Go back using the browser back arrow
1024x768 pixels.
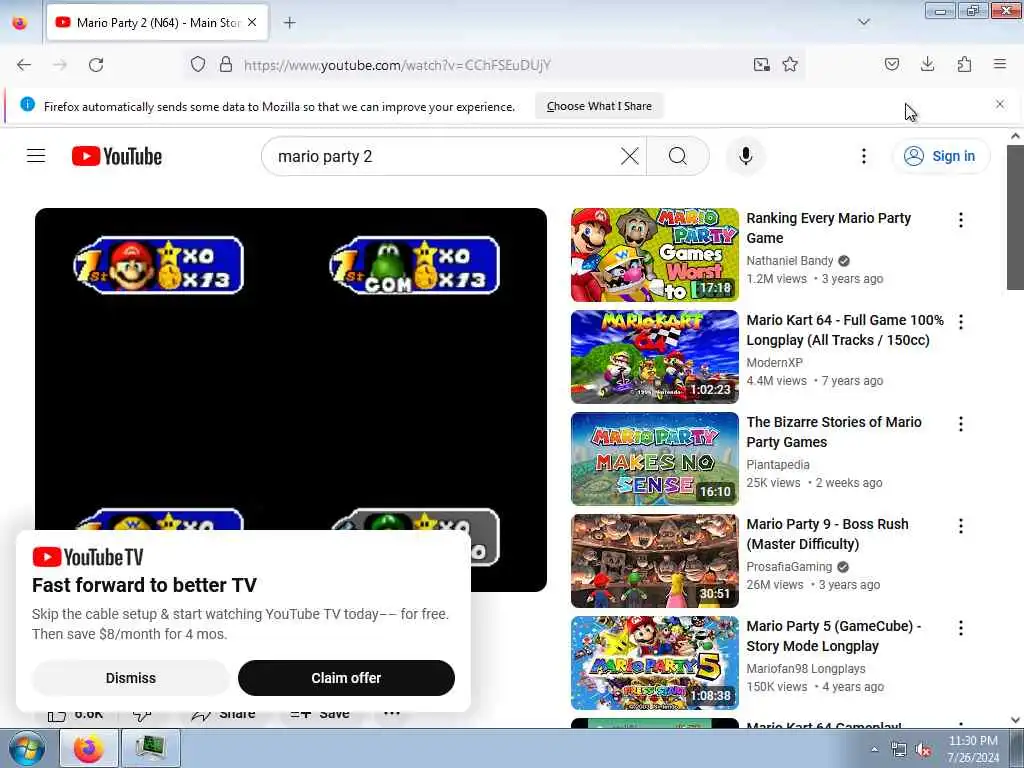(24, 65)
